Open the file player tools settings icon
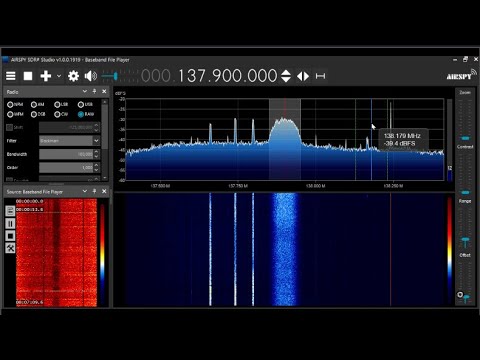The width and height of the screenshot is (480, 360). click(10, 248)
